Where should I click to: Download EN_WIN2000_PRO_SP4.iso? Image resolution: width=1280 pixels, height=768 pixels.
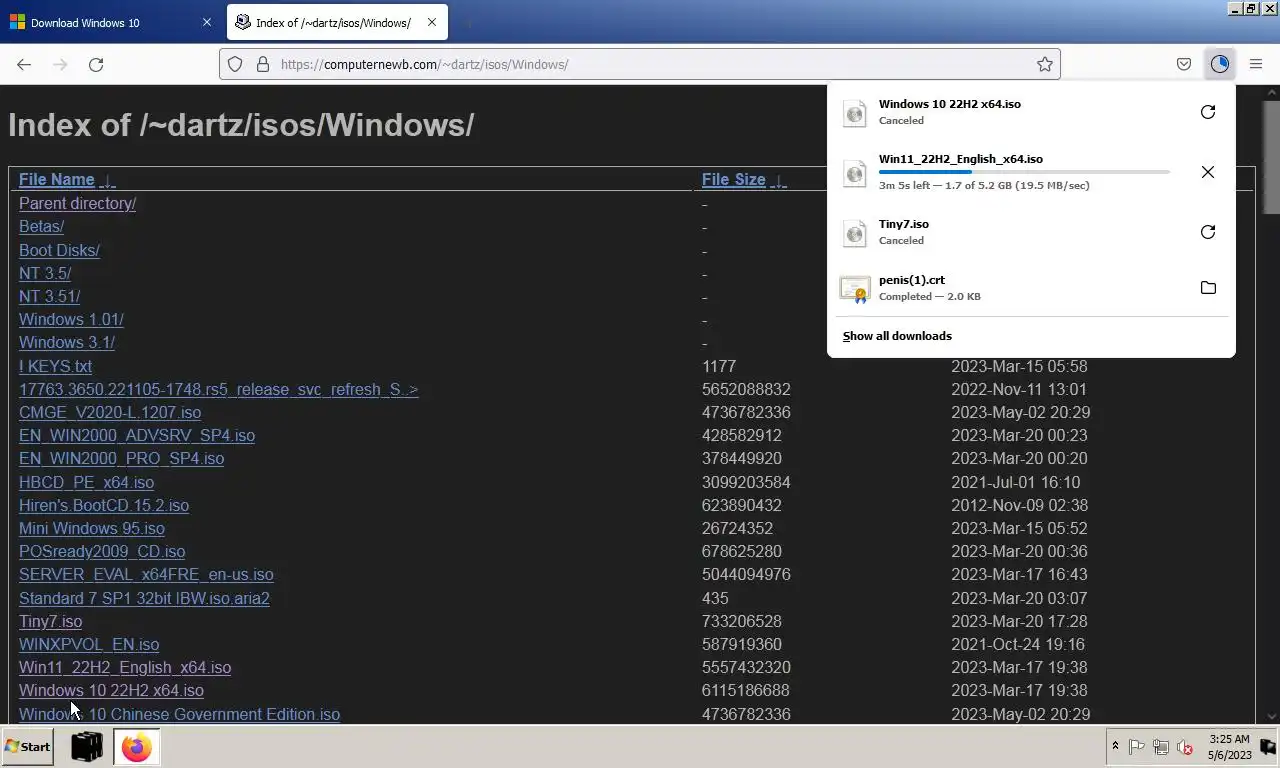tap(121, 458)
